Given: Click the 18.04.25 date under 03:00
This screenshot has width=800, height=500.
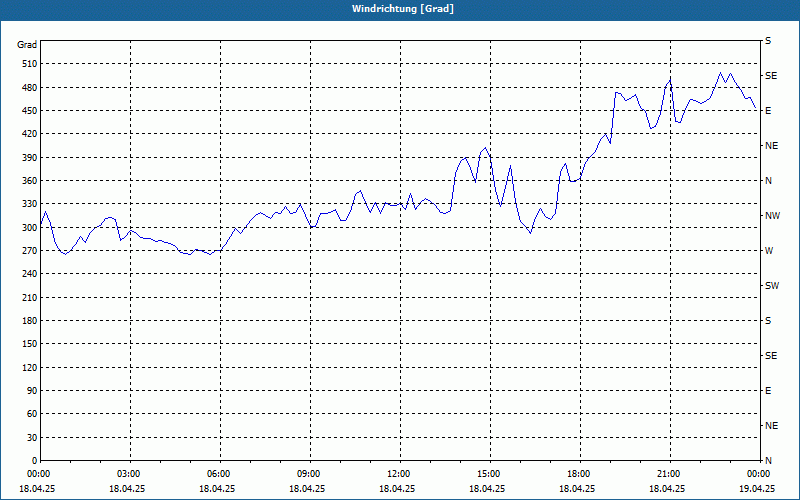Looking at the screenshot, I should (x=127, y=488).
